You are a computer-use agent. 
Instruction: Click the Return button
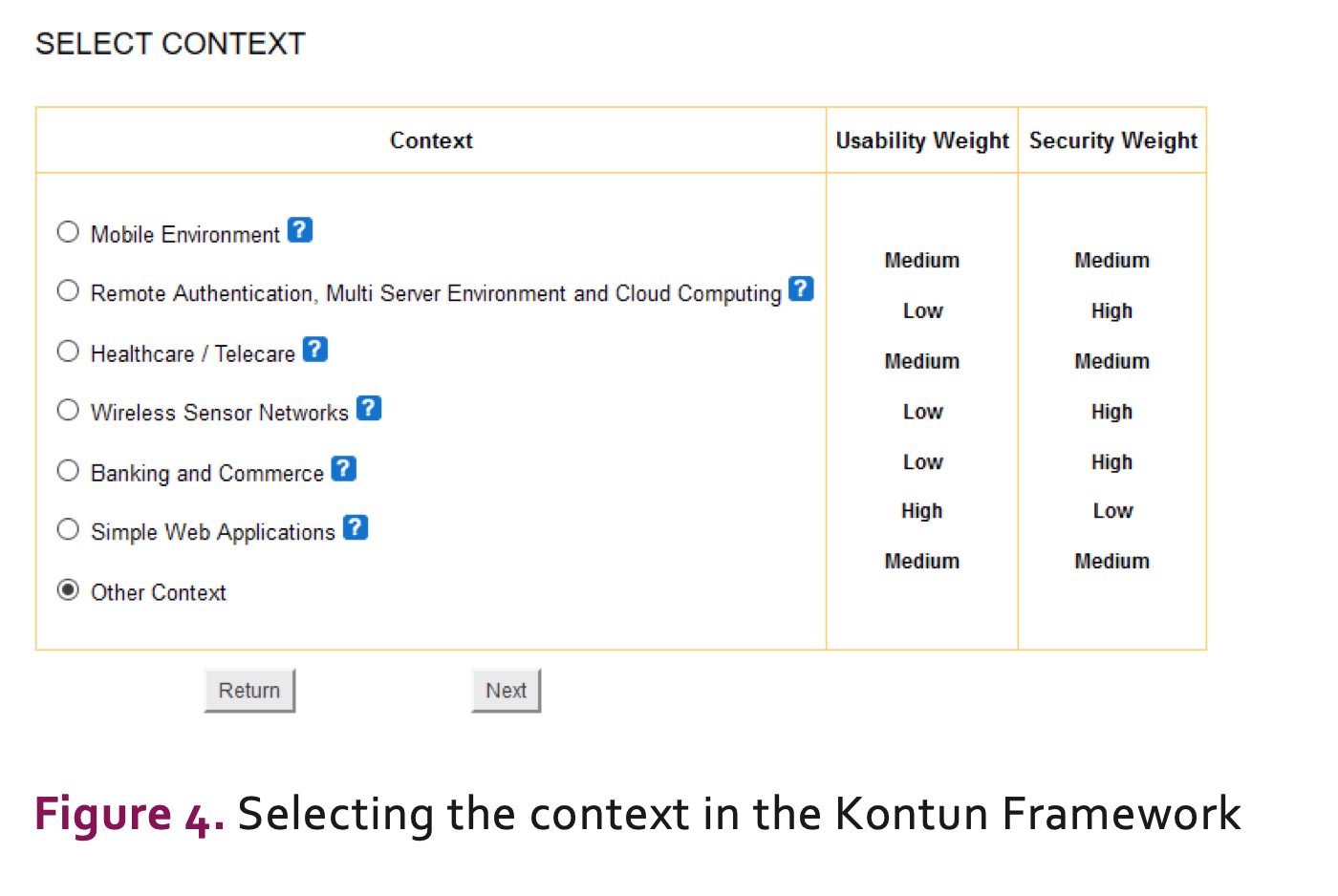pos(249,691)
